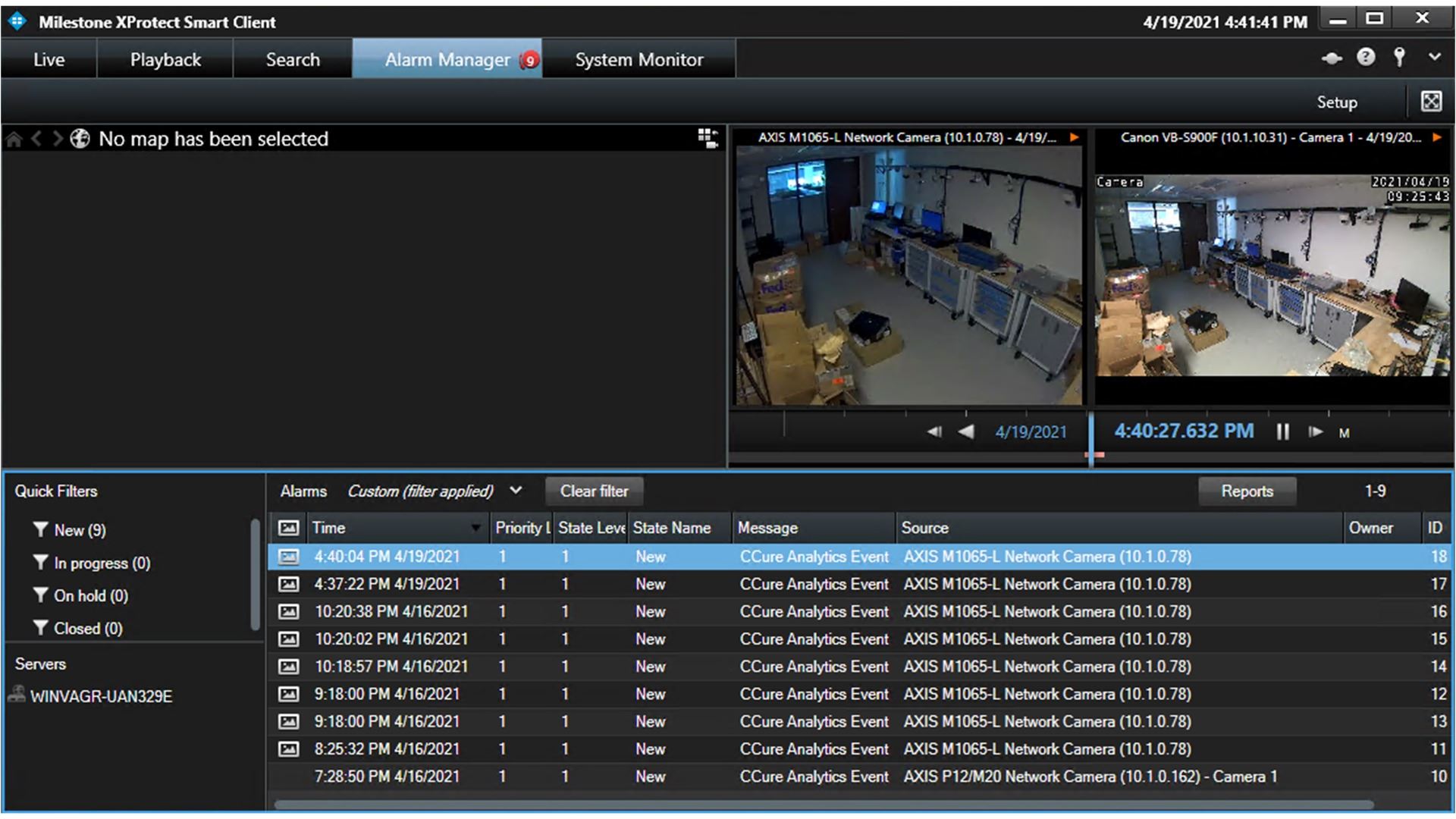Screen dimensions: 1456x819
Task: Click the Quick Filters vertical scrollbar
Action: tap(256, 574)
